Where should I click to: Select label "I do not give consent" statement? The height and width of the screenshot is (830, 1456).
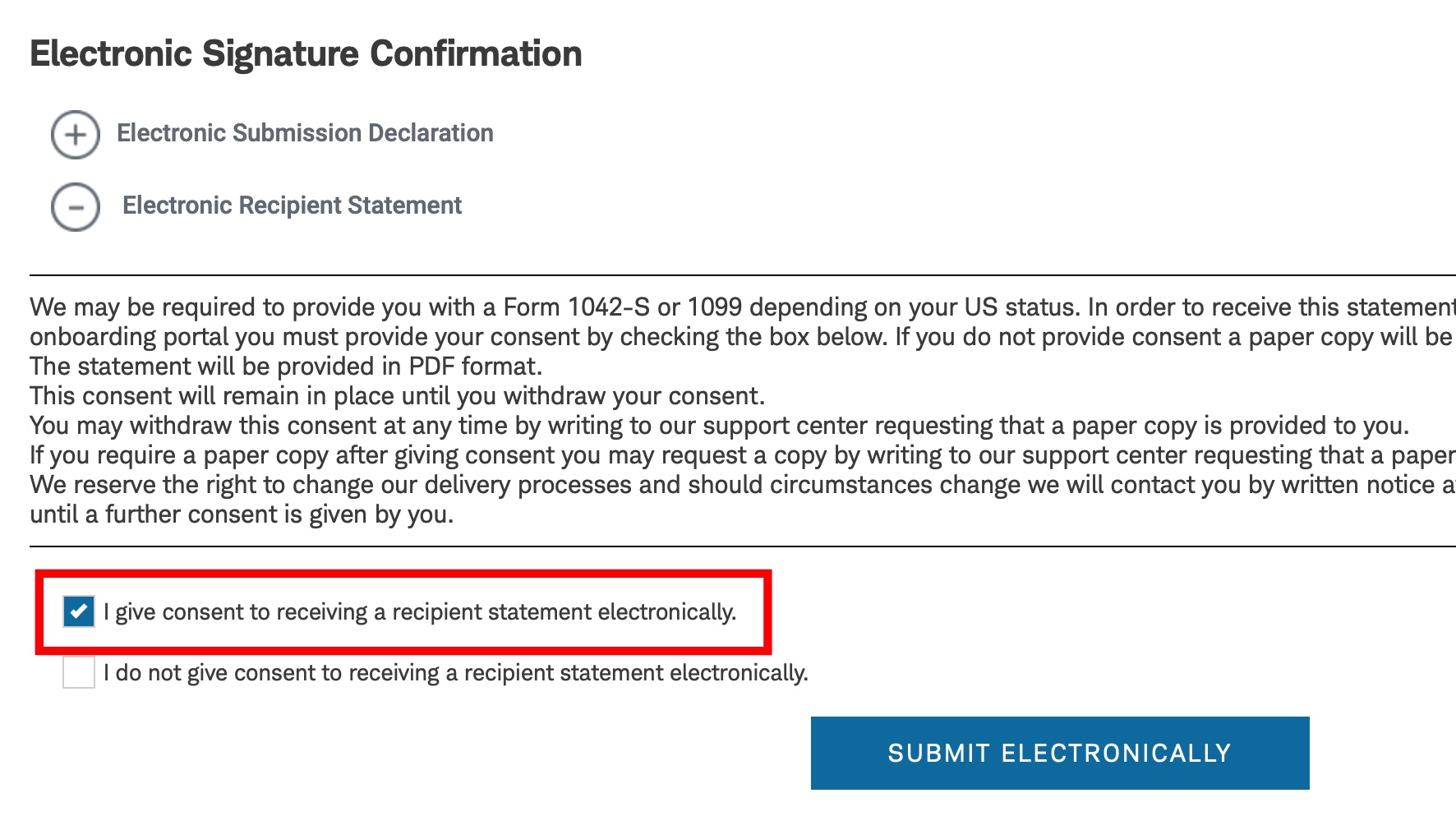(x=456, y=673)
